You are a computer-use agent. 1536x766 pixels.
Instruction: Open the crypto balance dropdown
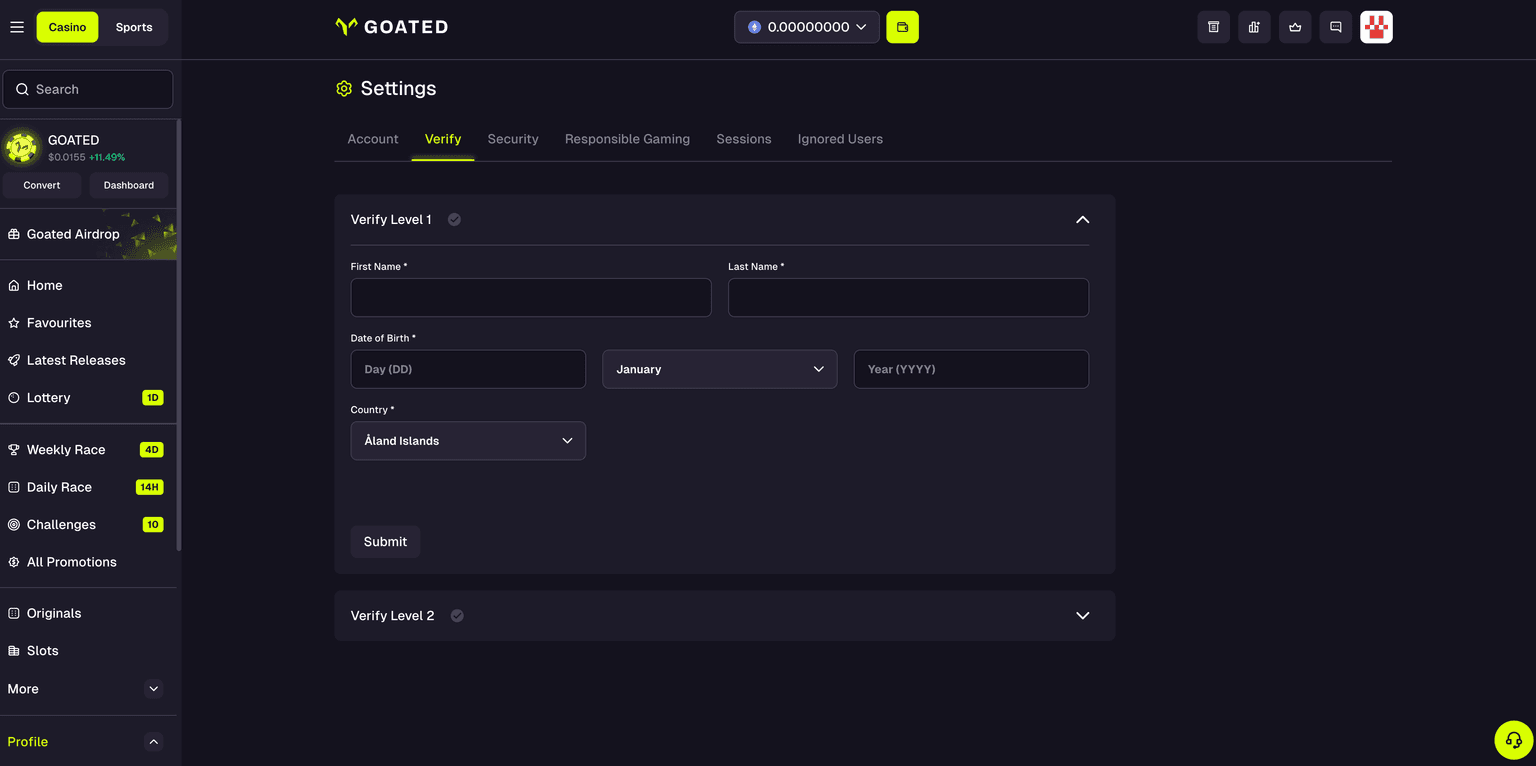click(807, 27)
